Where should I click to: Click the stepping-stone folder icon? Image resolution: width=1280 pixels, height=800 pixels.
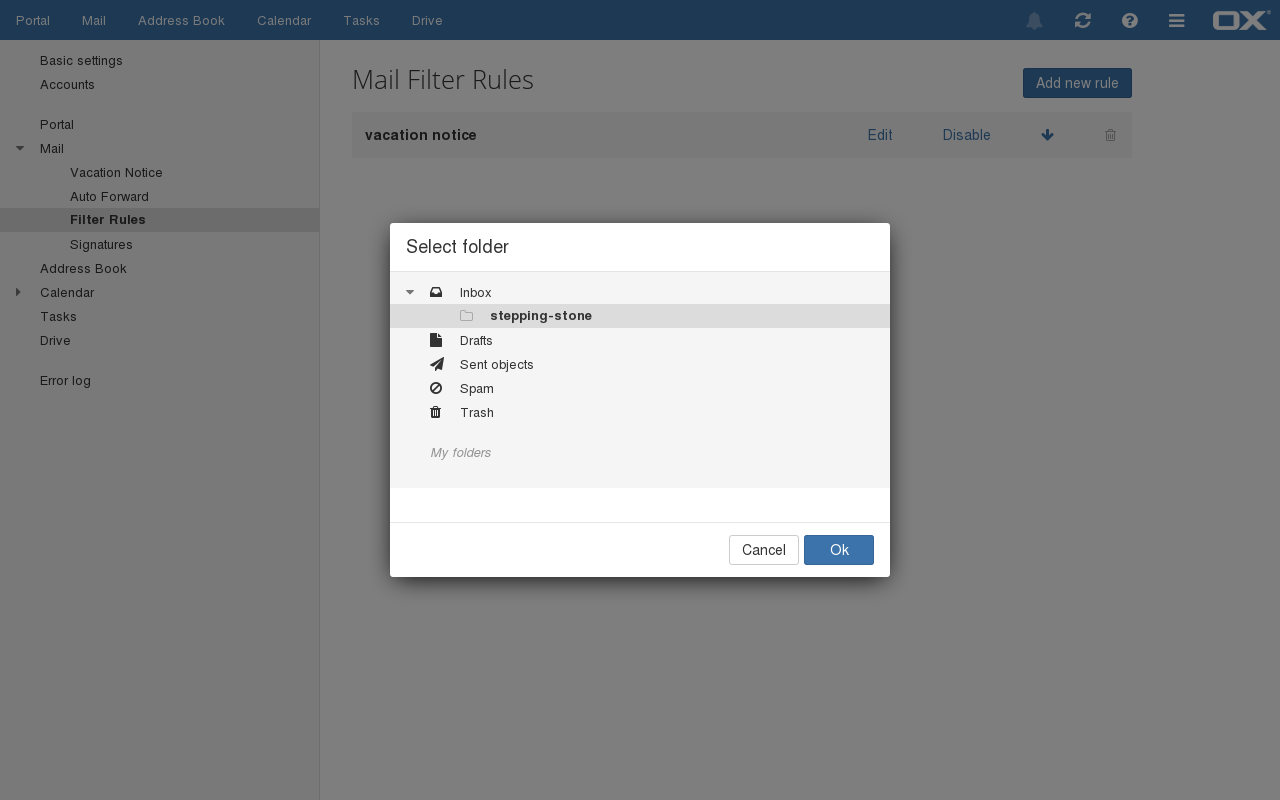tap(466, 316)
